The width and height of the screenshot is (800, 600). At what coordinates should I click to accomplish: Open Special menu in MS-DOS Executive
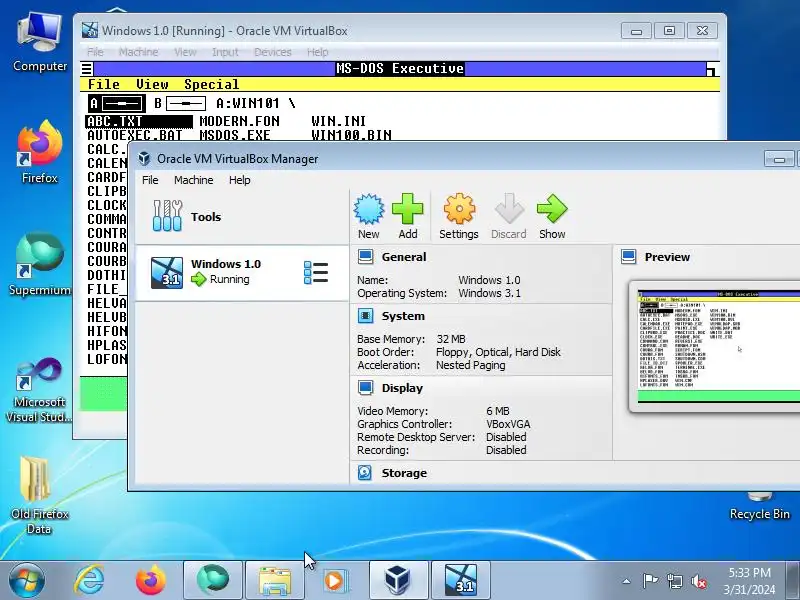point(211,84)
